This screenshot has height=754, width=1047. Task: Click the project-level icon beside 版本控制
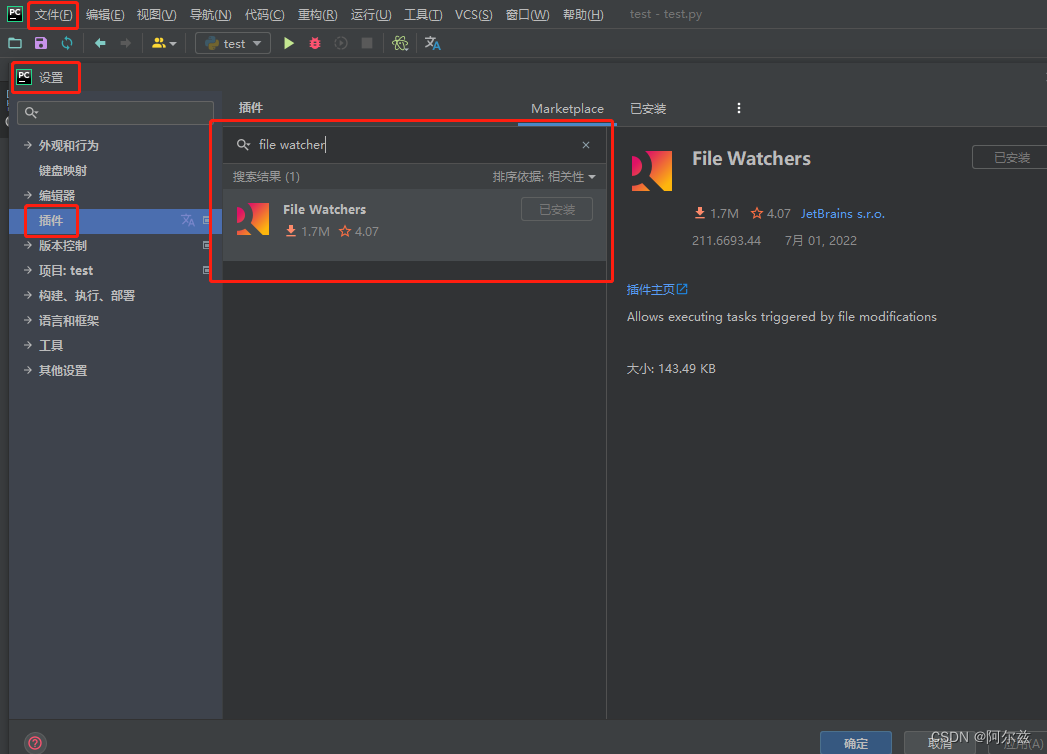pyautogui.click(x=206, y=245)
